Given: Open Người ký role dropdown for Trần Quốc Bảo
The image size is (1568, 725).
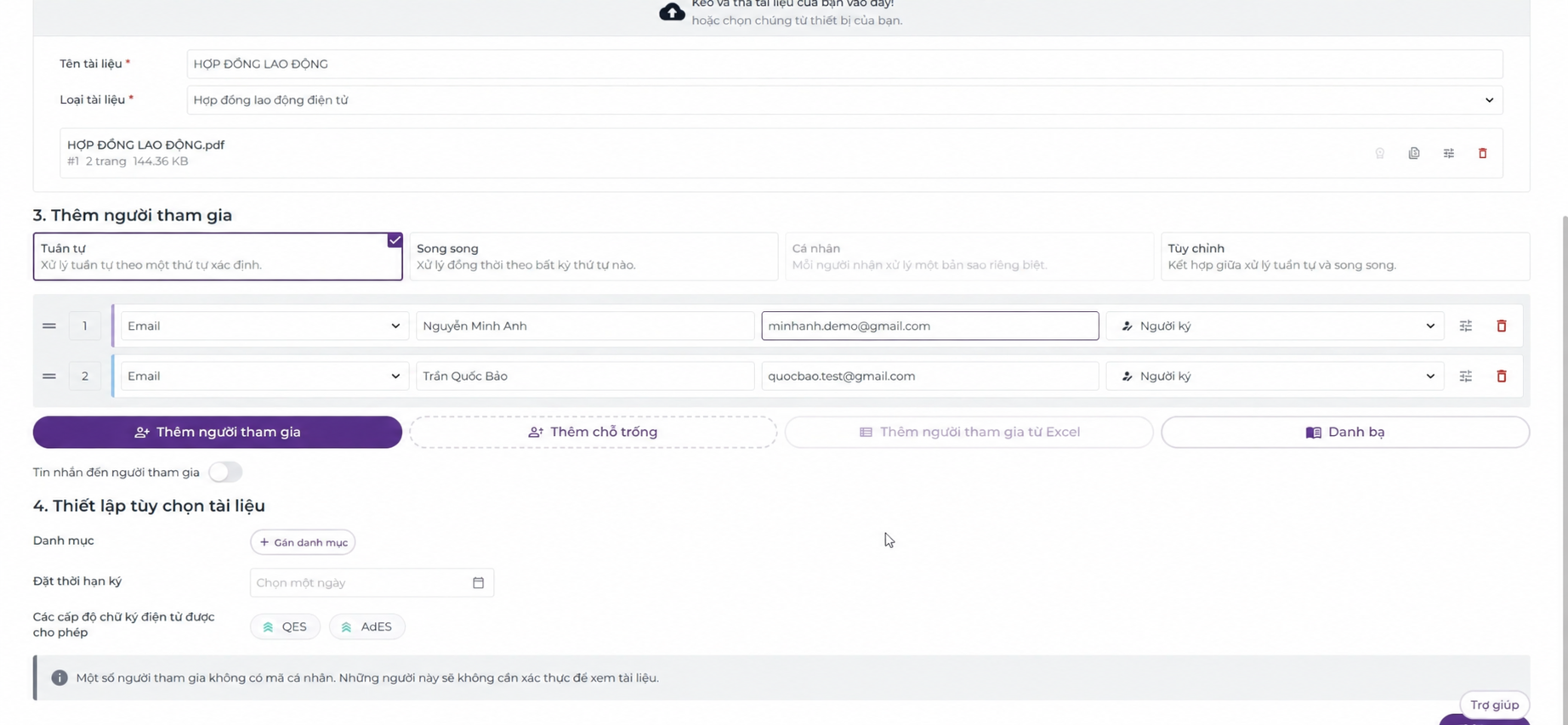Looking at the screenshot, I should pyautogui.click(x=1275, y=376).
